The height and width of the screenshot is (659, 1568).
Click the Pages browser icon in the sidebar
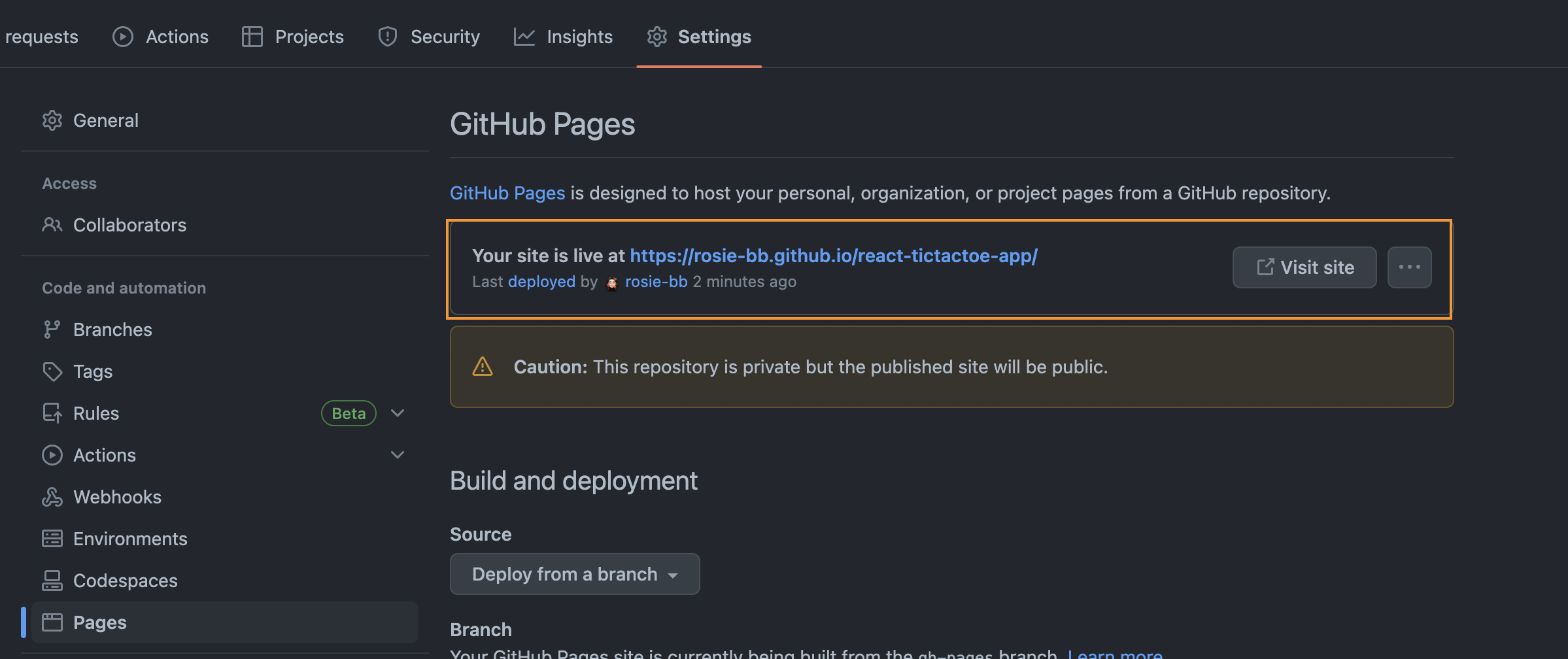coord(52,622)
